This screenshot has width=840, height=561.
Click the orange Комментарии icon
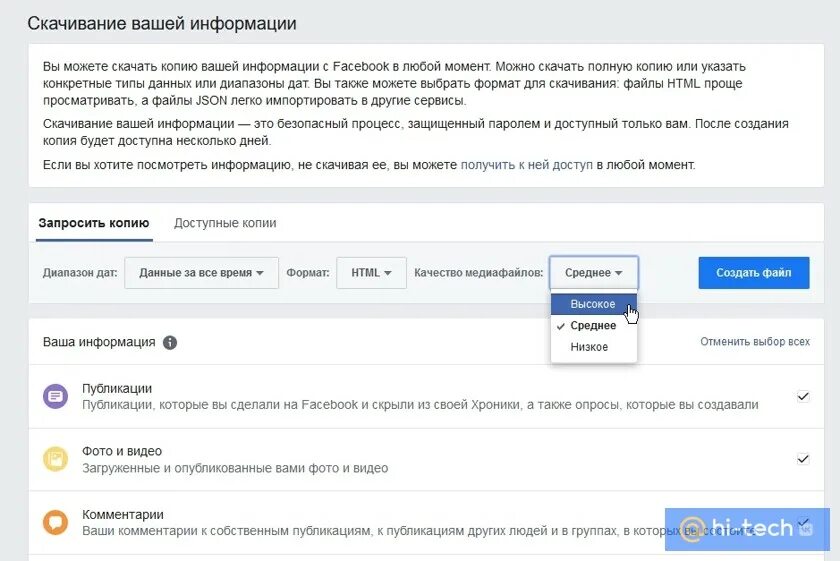click(x=55, y=522)
